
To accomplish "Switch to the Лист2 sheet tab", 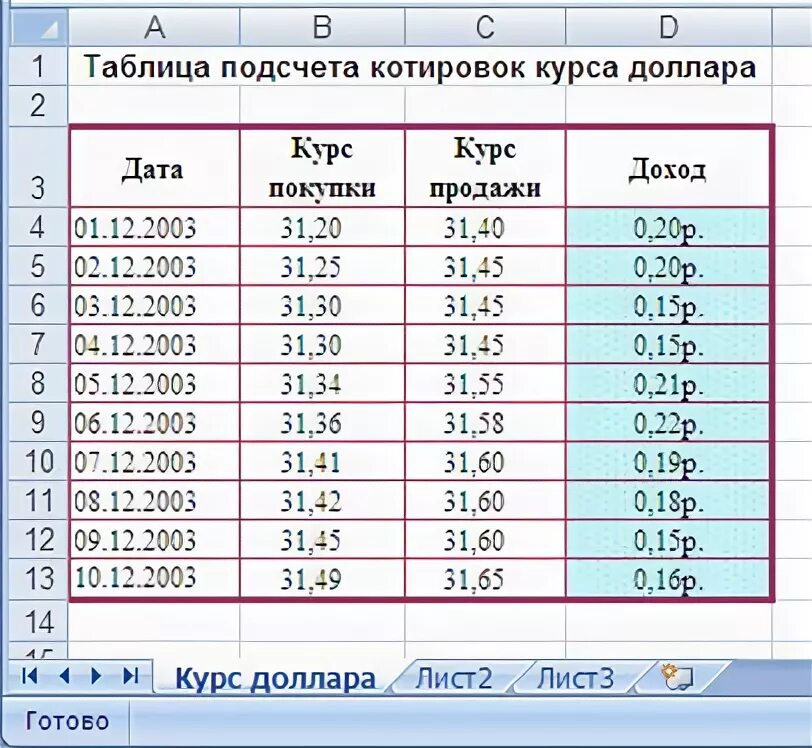I will [454, 678].
